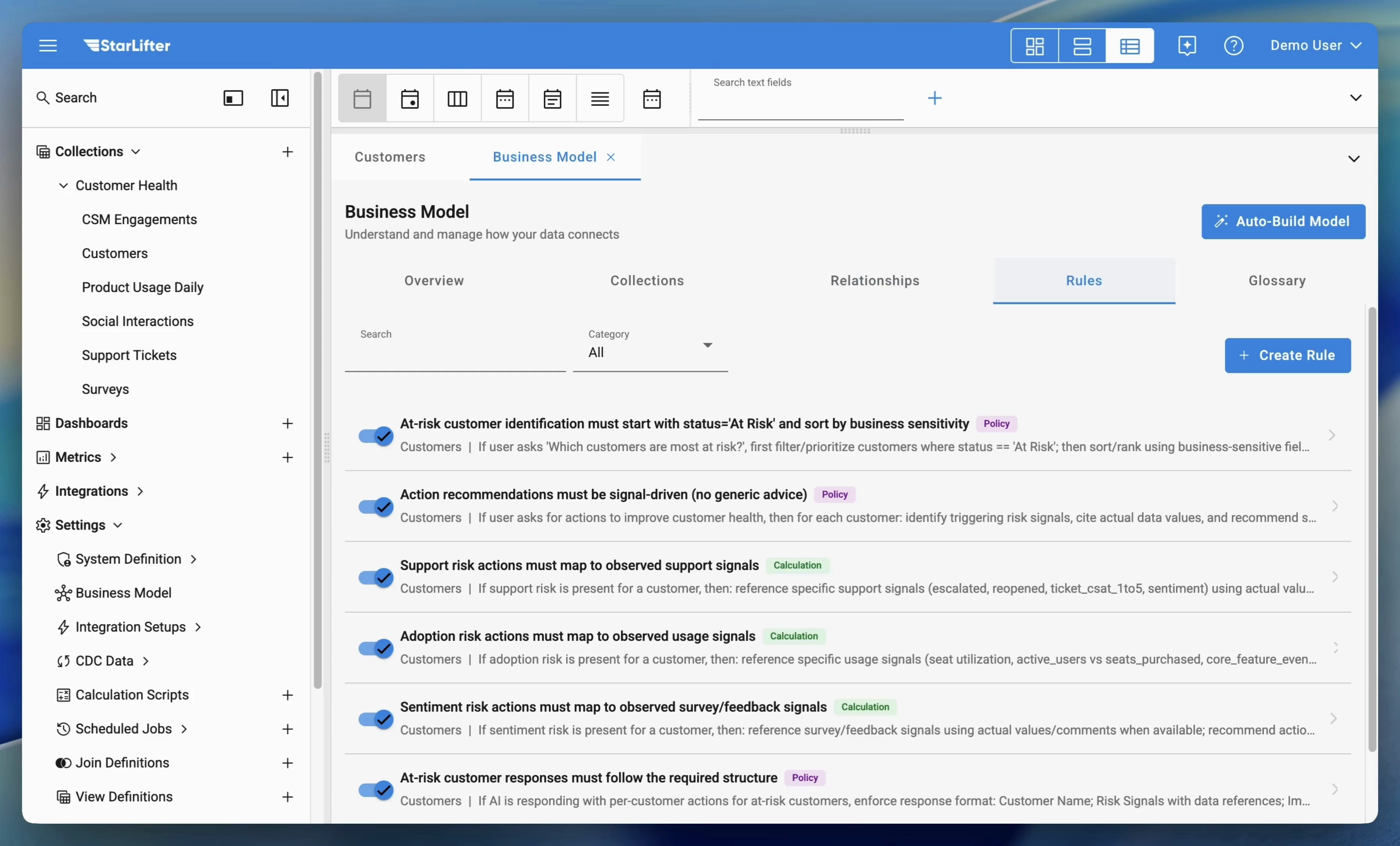
Task: Open the hamburger menu next to StarLifter logo
Action: pos(48,45)
